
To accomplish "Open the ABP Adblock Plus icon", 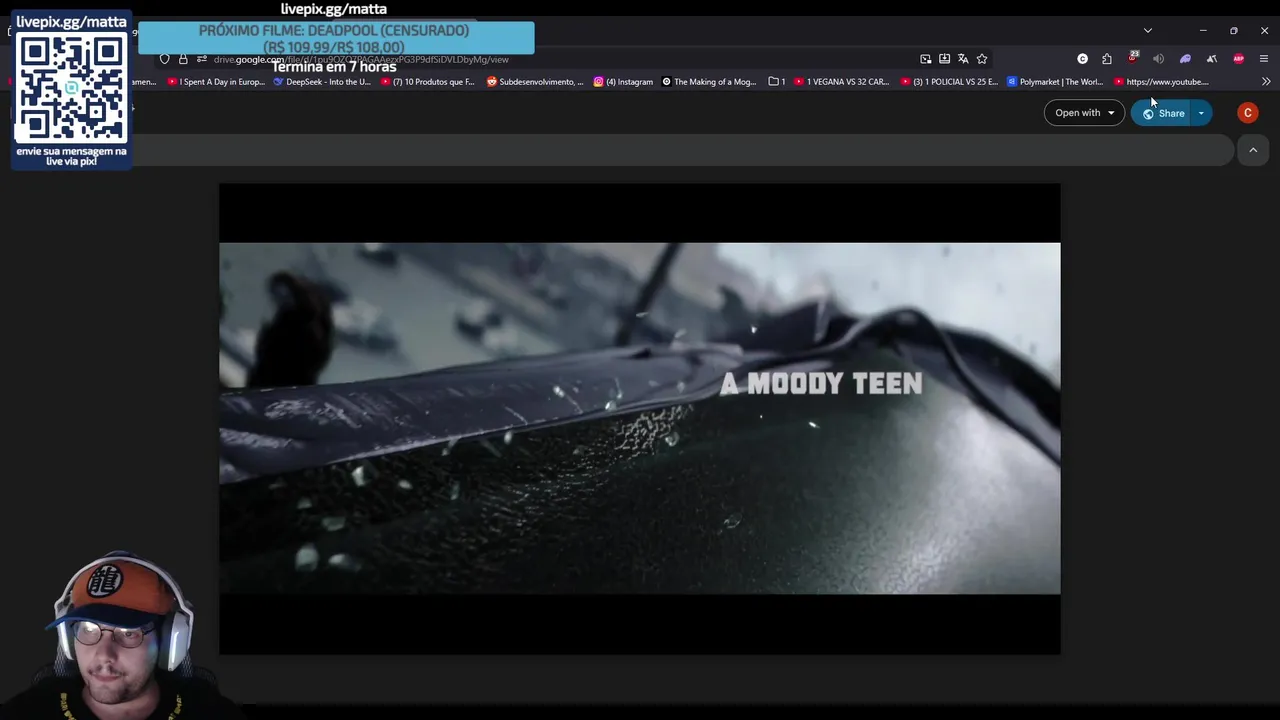I will [1238, 59].
